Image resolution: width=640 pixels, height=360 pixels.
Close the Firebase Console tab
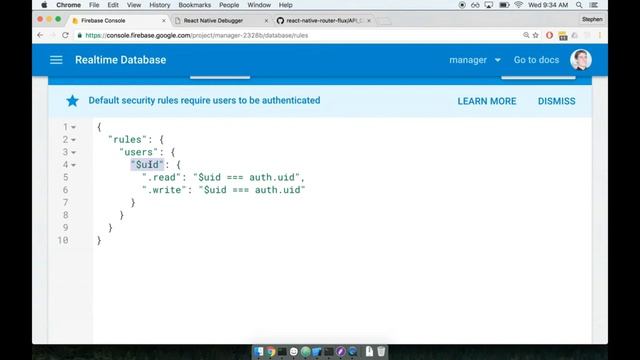(x=164, y=20)
